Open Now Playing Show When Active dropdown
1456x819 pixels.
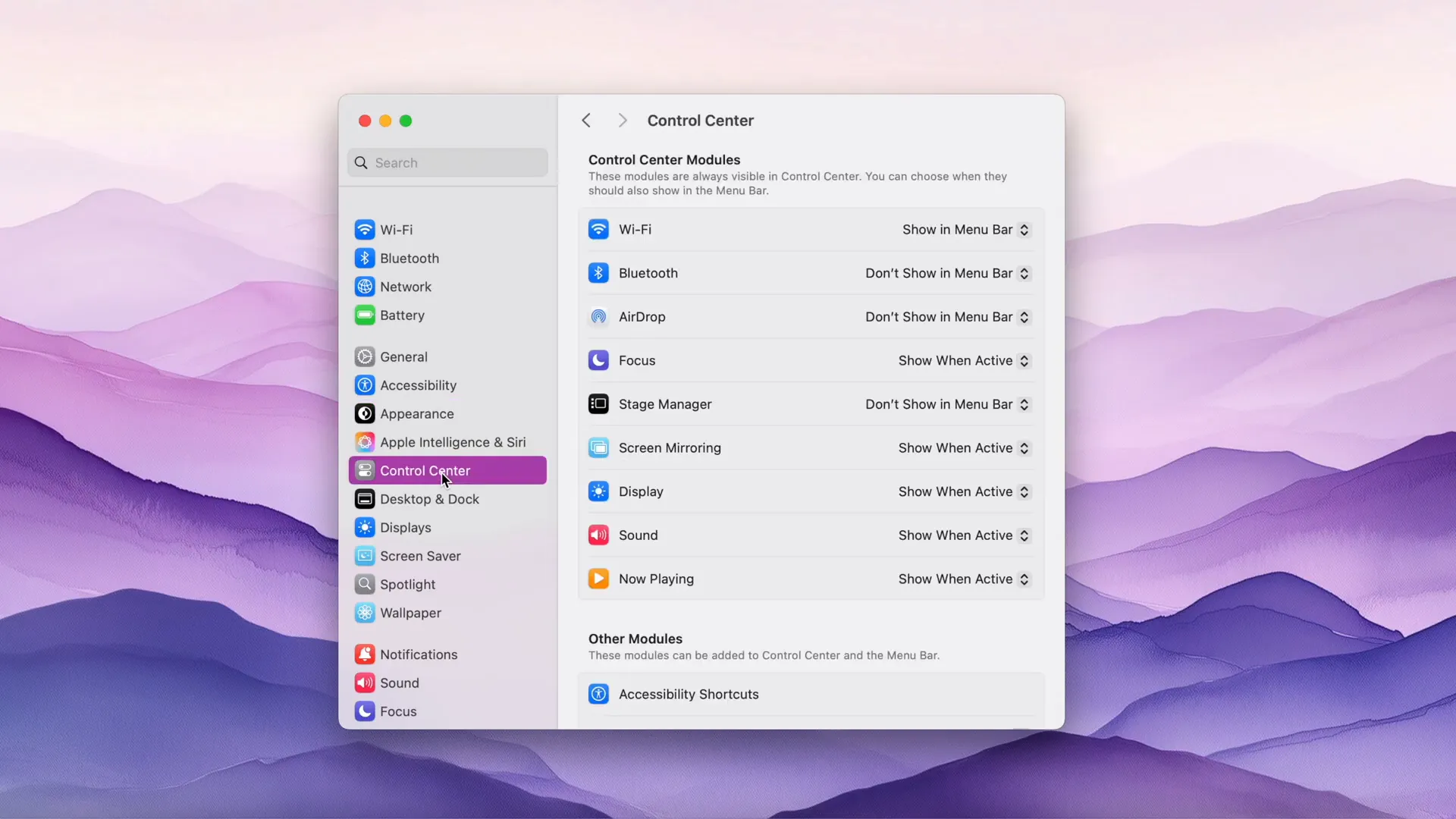pos(965,579)
